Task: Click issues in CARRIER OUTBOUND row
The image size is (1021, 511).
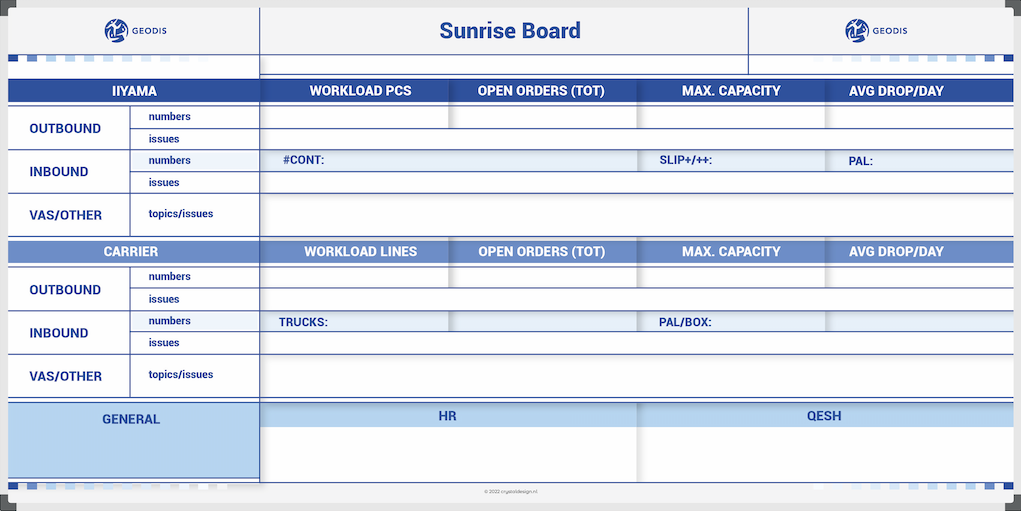Action: 163,299
